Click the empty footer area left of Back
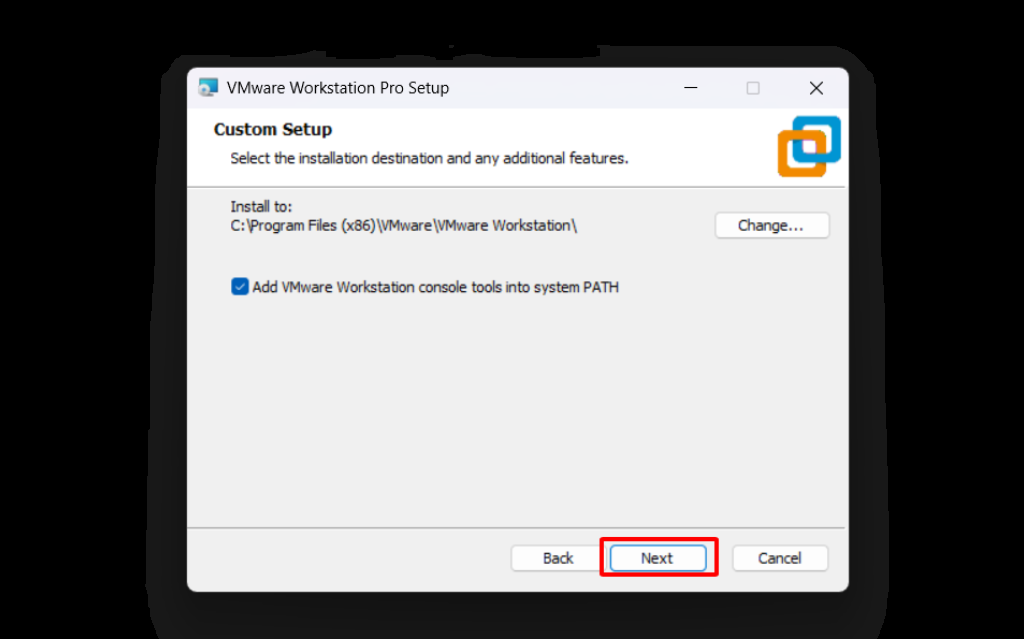1024x639 pixels. (x=350, y=558)
